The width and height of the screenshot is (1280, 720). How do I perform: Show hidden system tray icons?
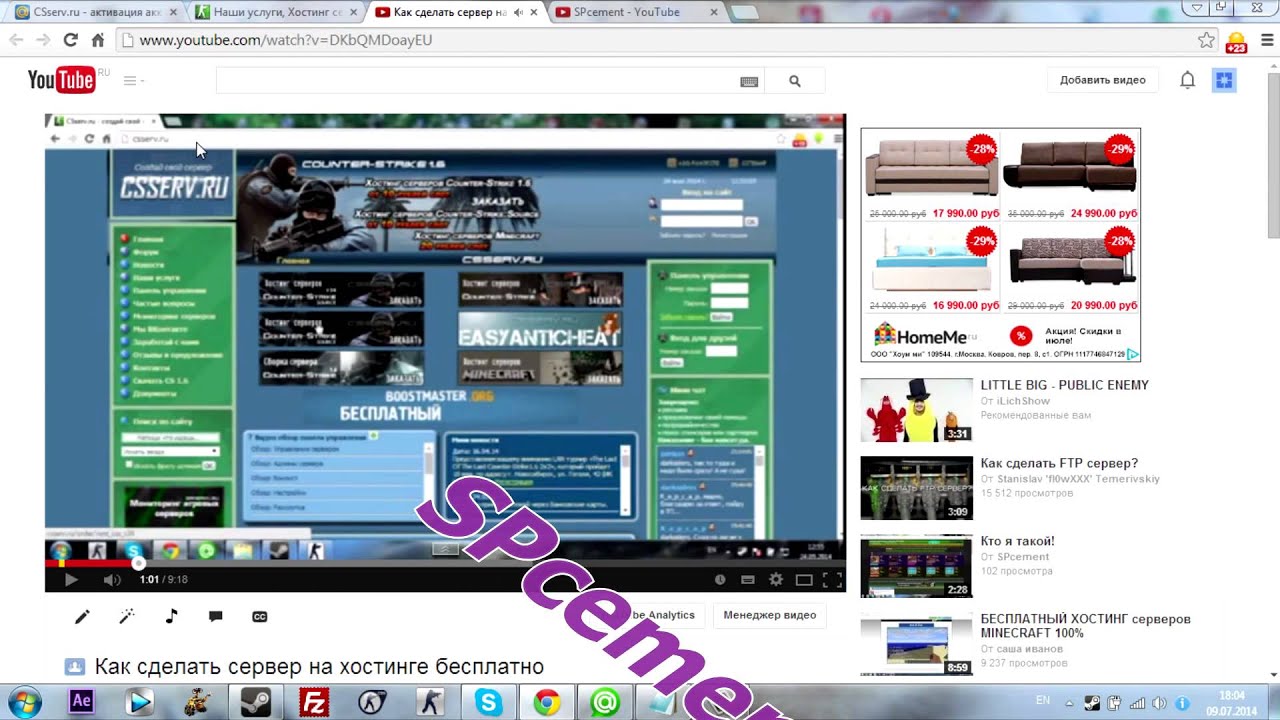(1069, 703)
